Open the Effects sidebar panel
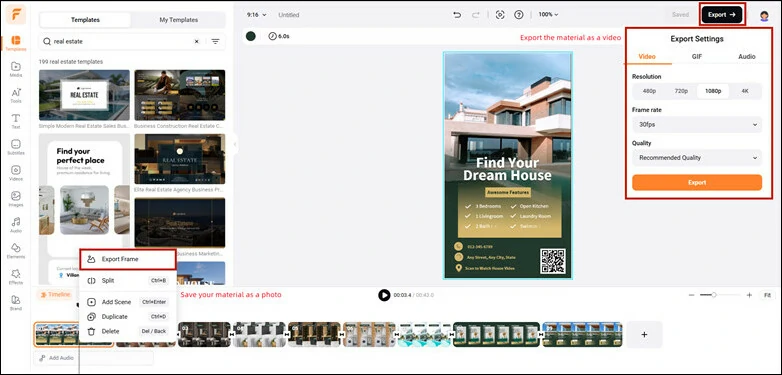This screenshot has height=375, width=782. [16, 277]
